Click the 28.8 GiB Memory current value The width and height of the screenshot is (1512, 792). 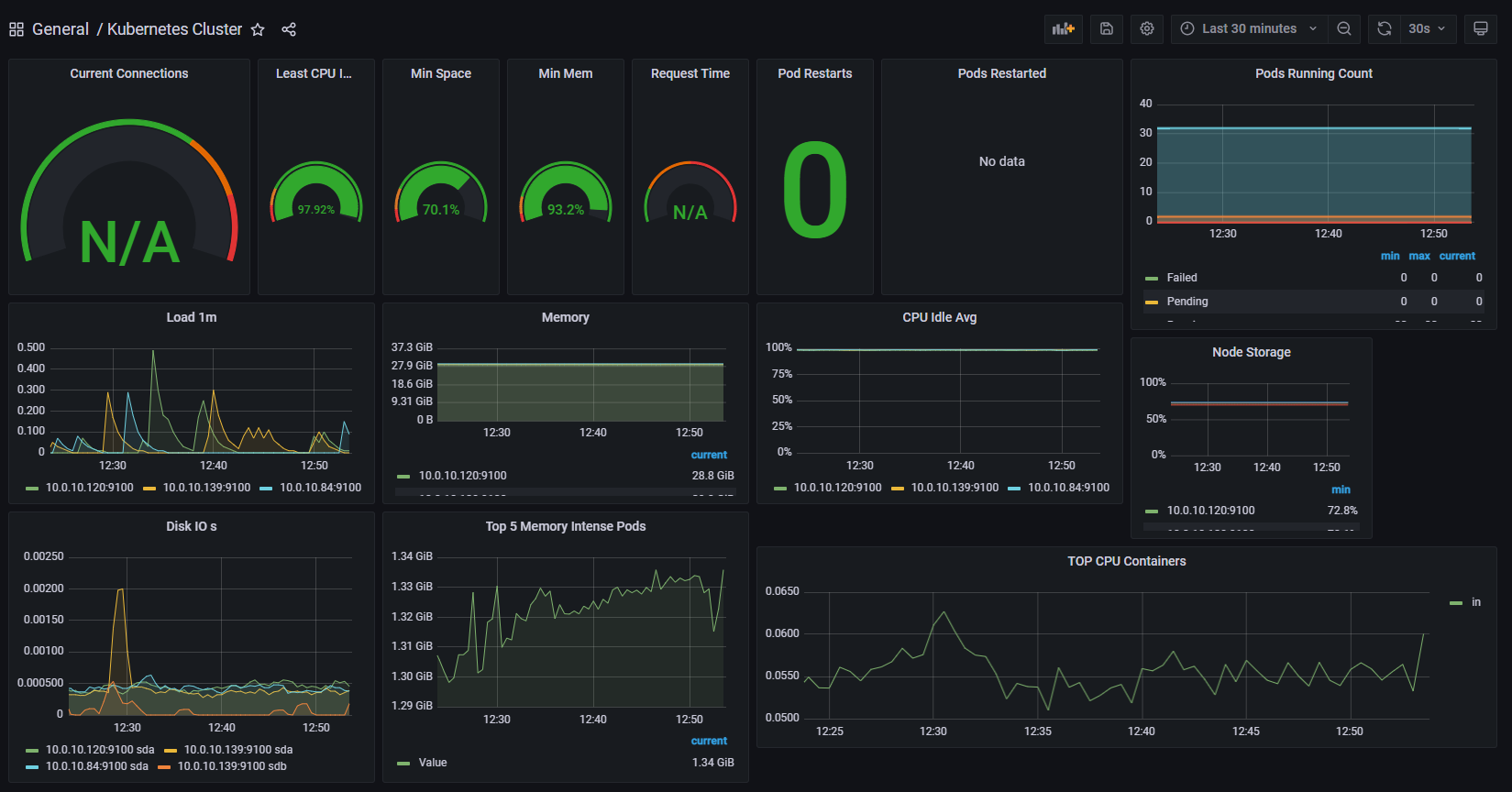[713, 476]
